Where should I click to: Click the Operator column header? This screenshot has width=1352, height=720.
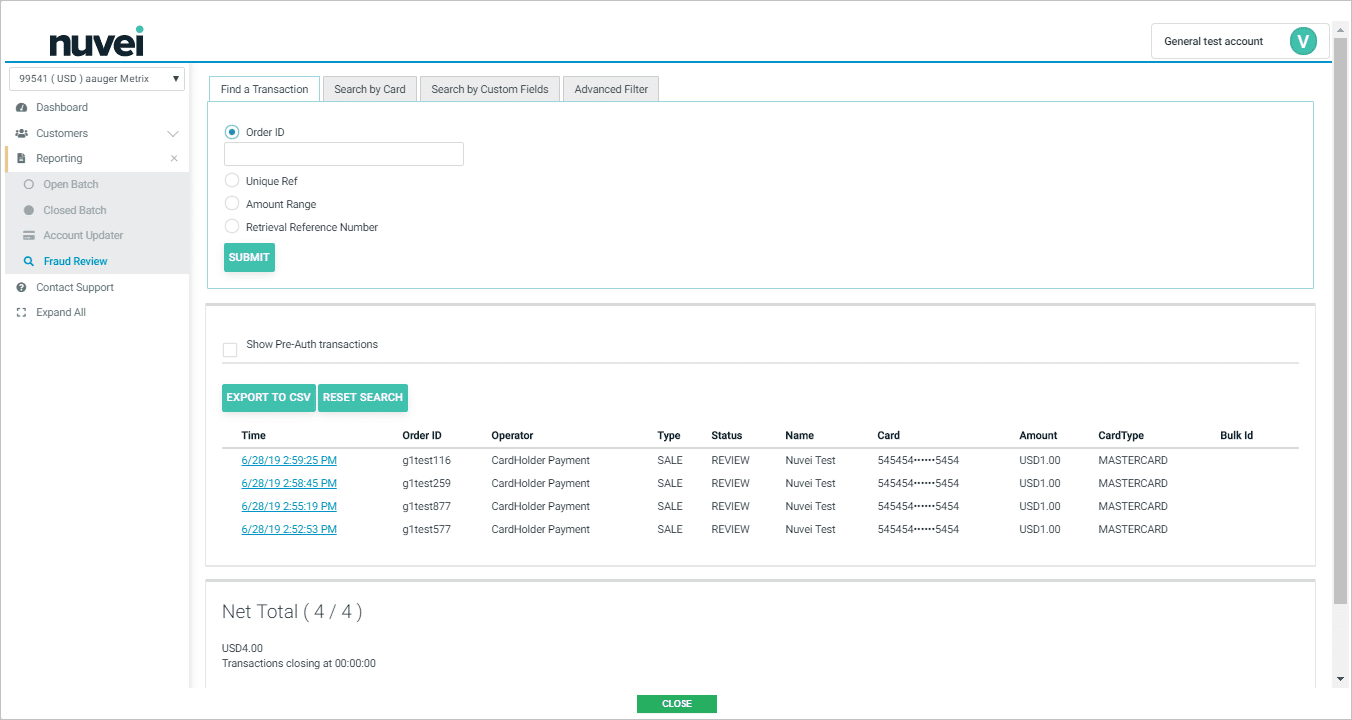click(x=512, y=436)
